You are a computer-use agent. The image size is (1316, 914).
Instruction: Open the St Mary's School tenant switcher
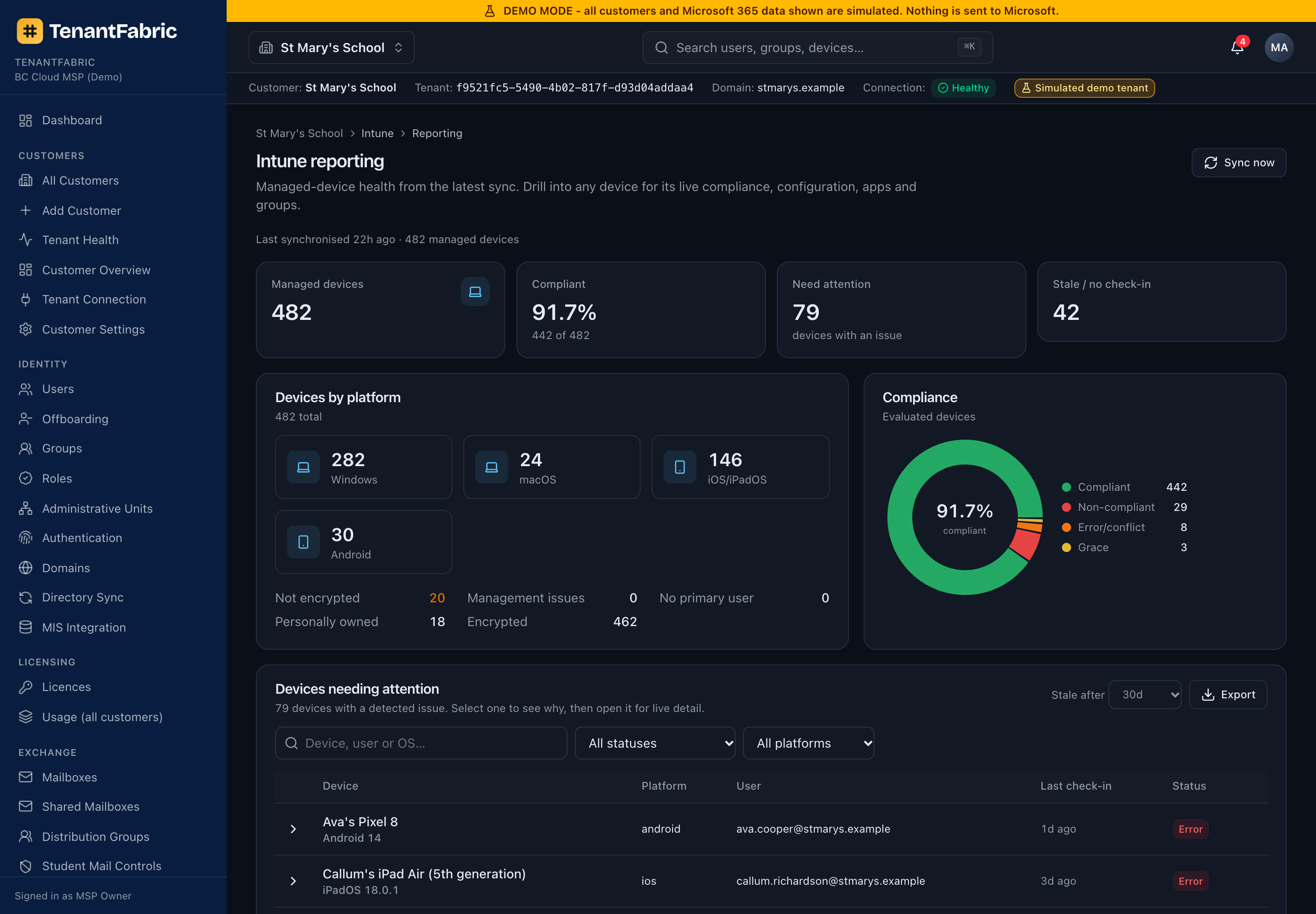point(332,48)
